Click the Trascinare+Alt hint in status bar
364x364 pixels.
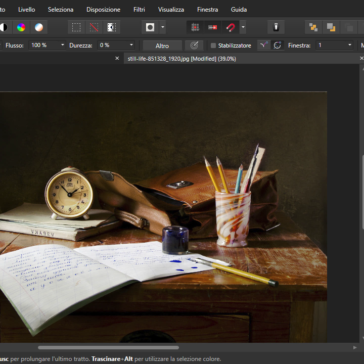pyautogui.click(x=112, y=359)
